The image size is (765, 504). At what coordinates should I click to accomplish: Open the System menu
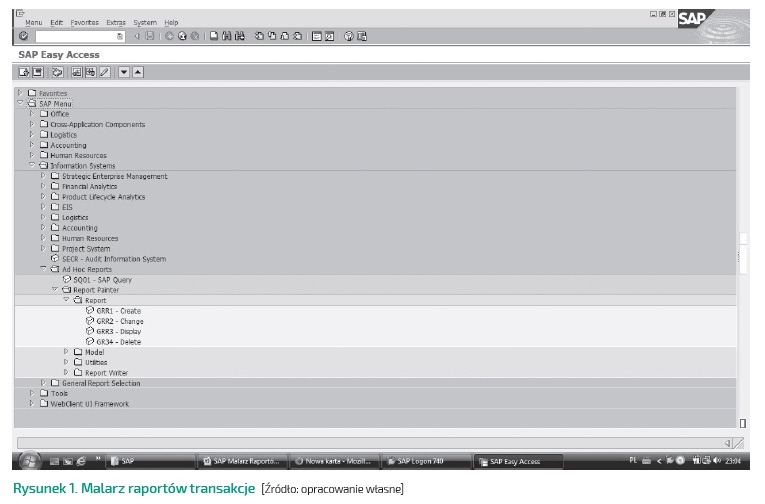tap(145, 22)
